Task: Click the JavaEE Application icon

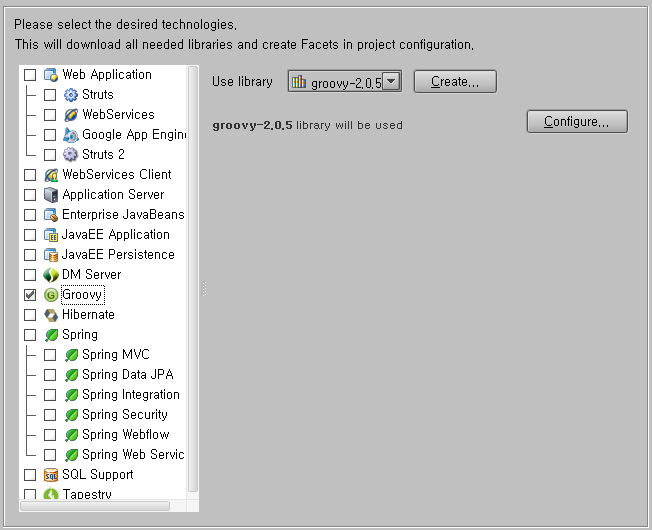Action: (51, 235)
